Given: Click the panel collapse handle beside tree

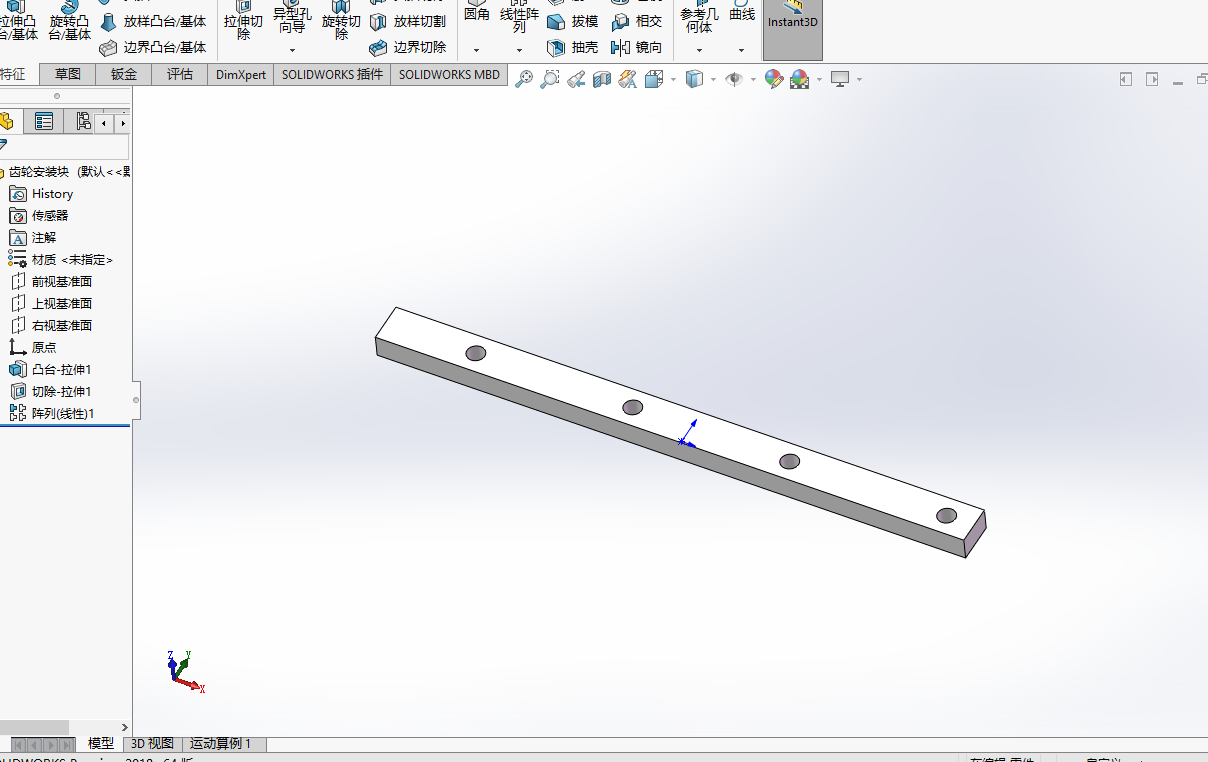Looking at the screenshot, I should click(x=136, y=400).
